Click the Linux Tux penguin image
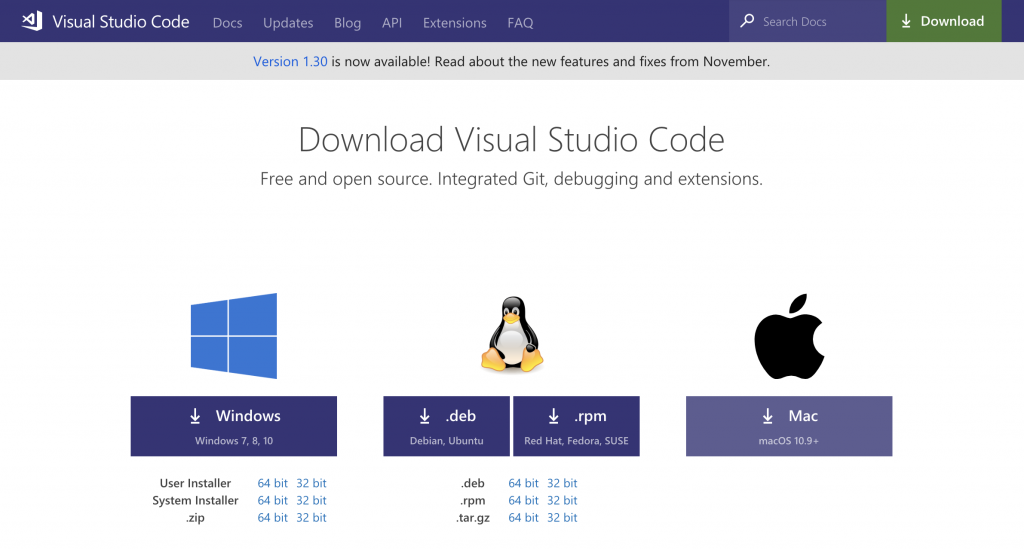This screenshot has height=550, width=1024. (512, 334)
